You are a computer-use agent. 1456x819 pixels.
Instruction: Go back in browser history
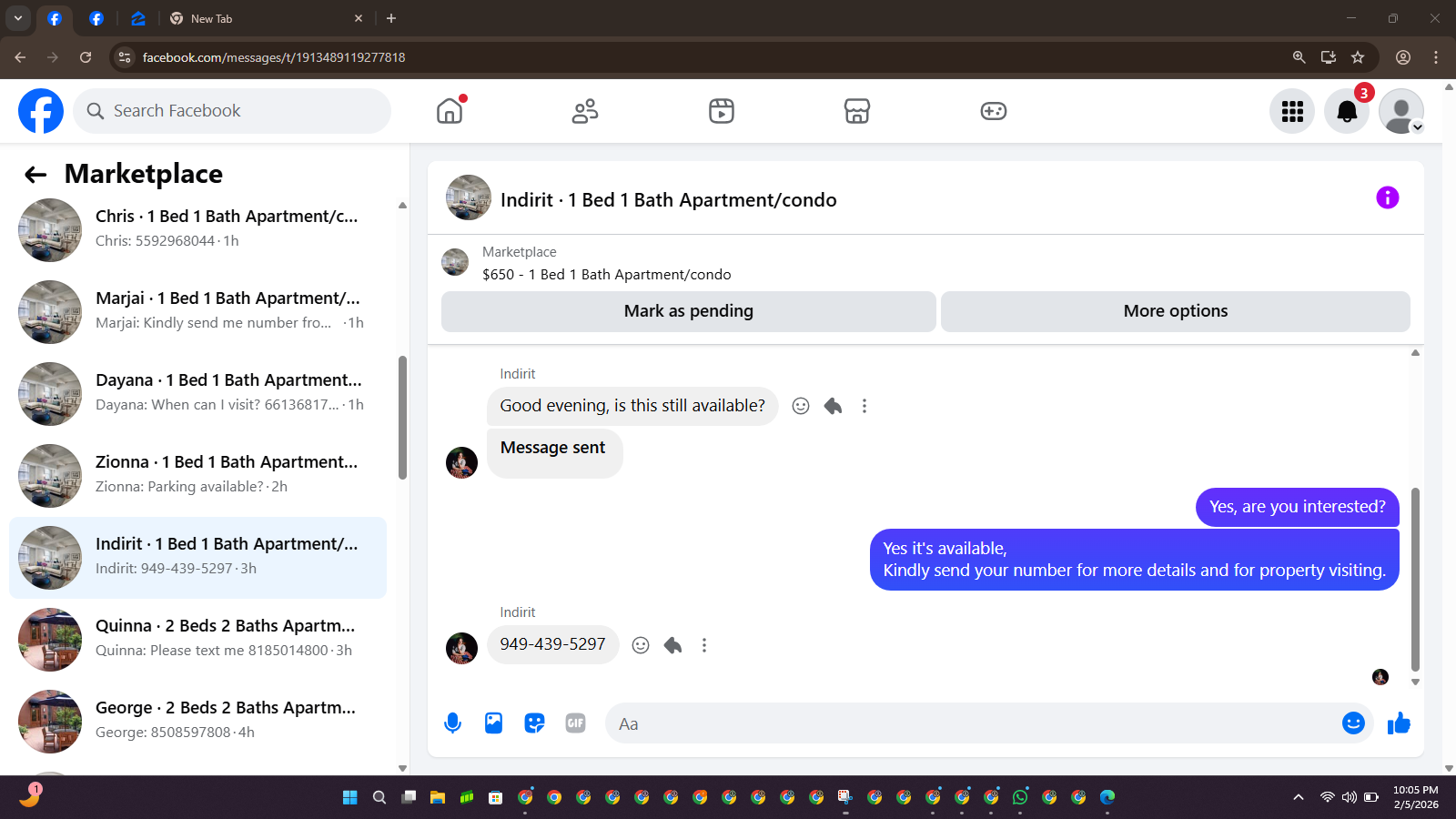20,57
